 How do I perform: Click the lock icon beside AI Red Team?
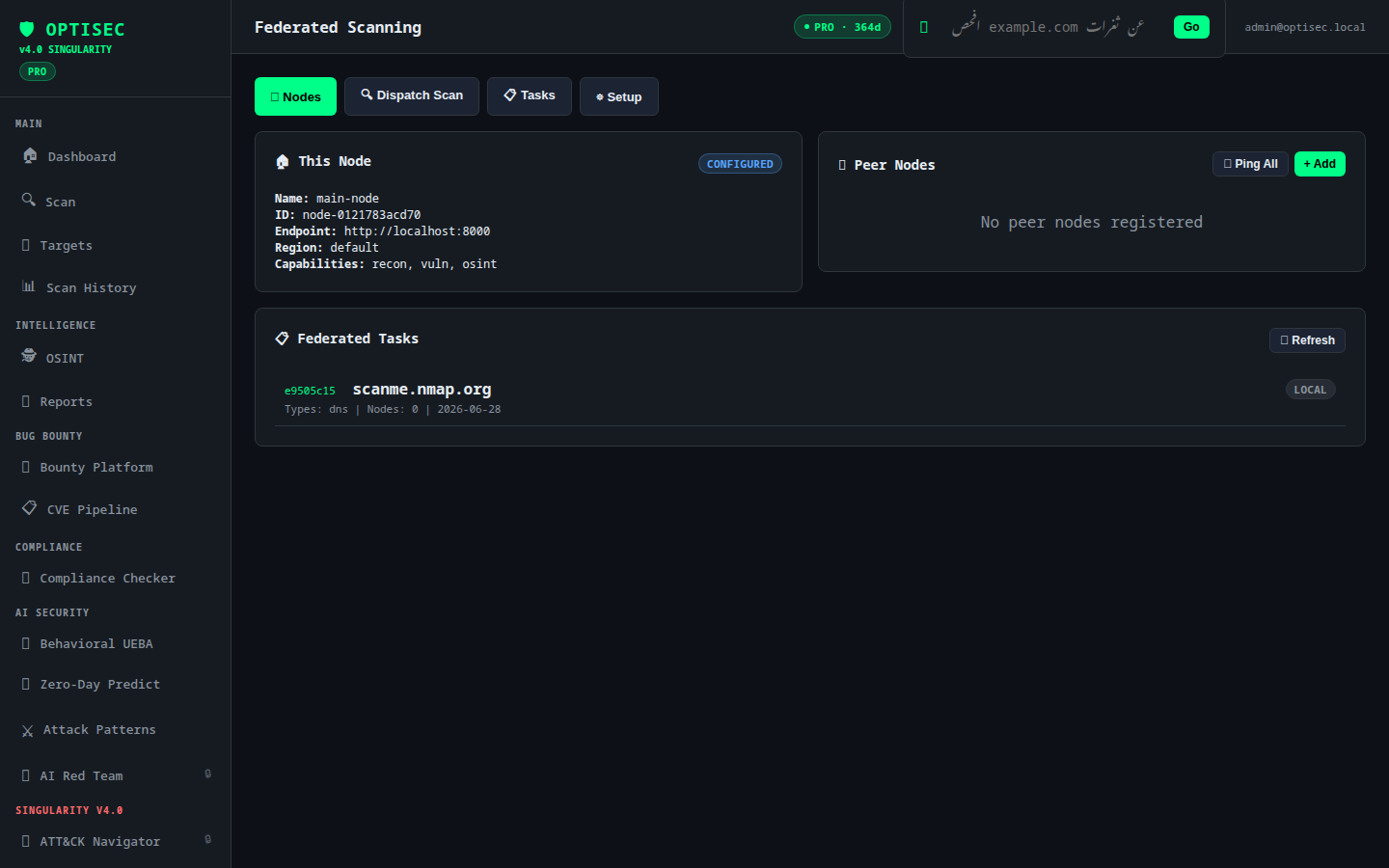(x=208, y=773)
